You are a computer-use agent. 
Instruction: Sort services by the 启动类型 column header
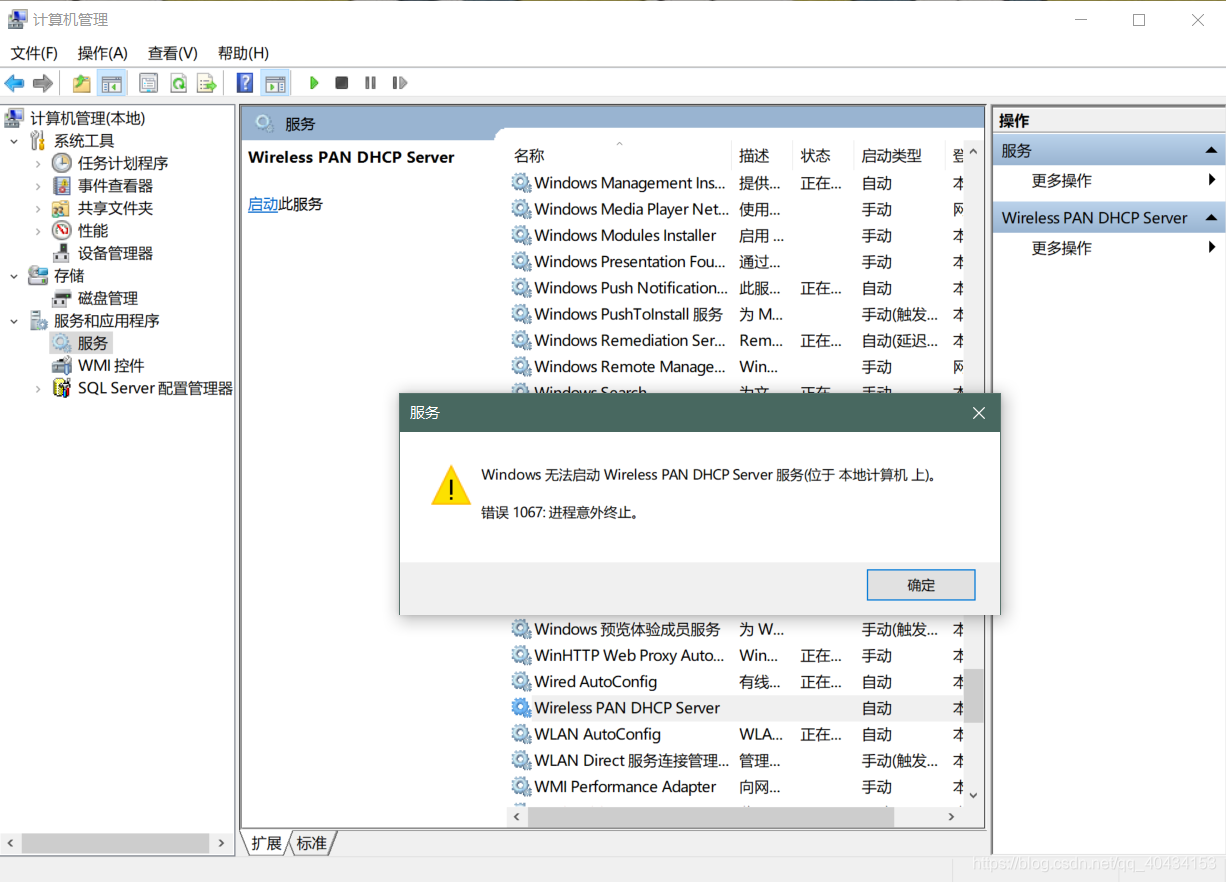tap(899, 156)
